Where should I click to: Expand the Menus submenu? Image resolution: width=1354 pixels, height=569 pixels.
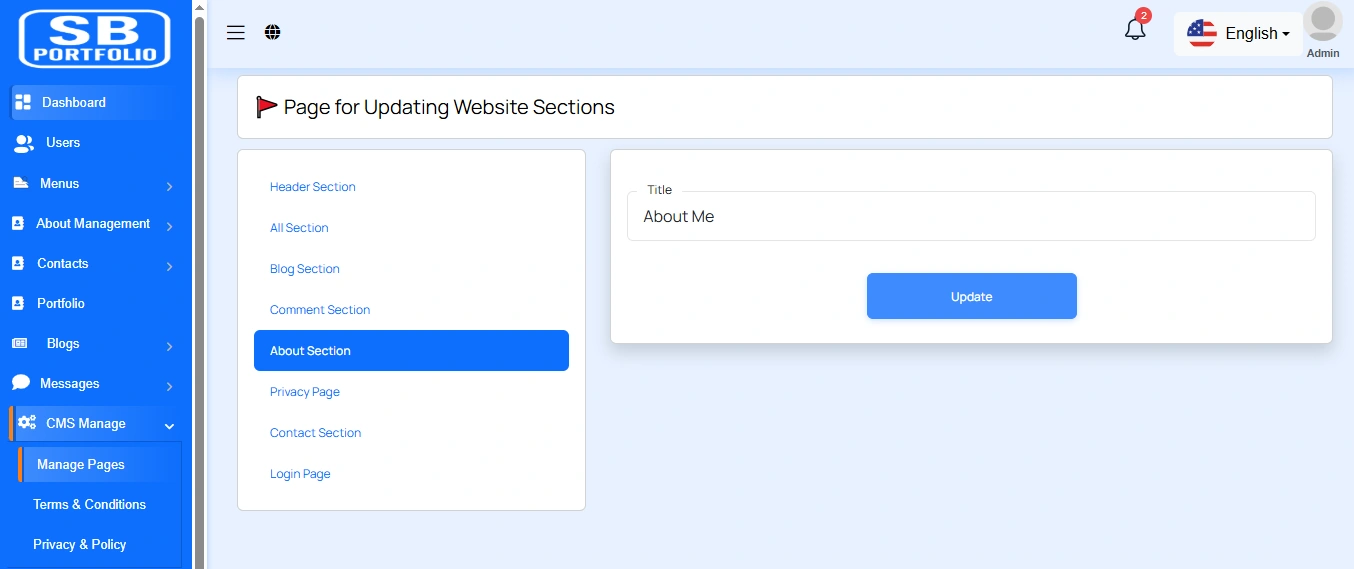(169, 186)
